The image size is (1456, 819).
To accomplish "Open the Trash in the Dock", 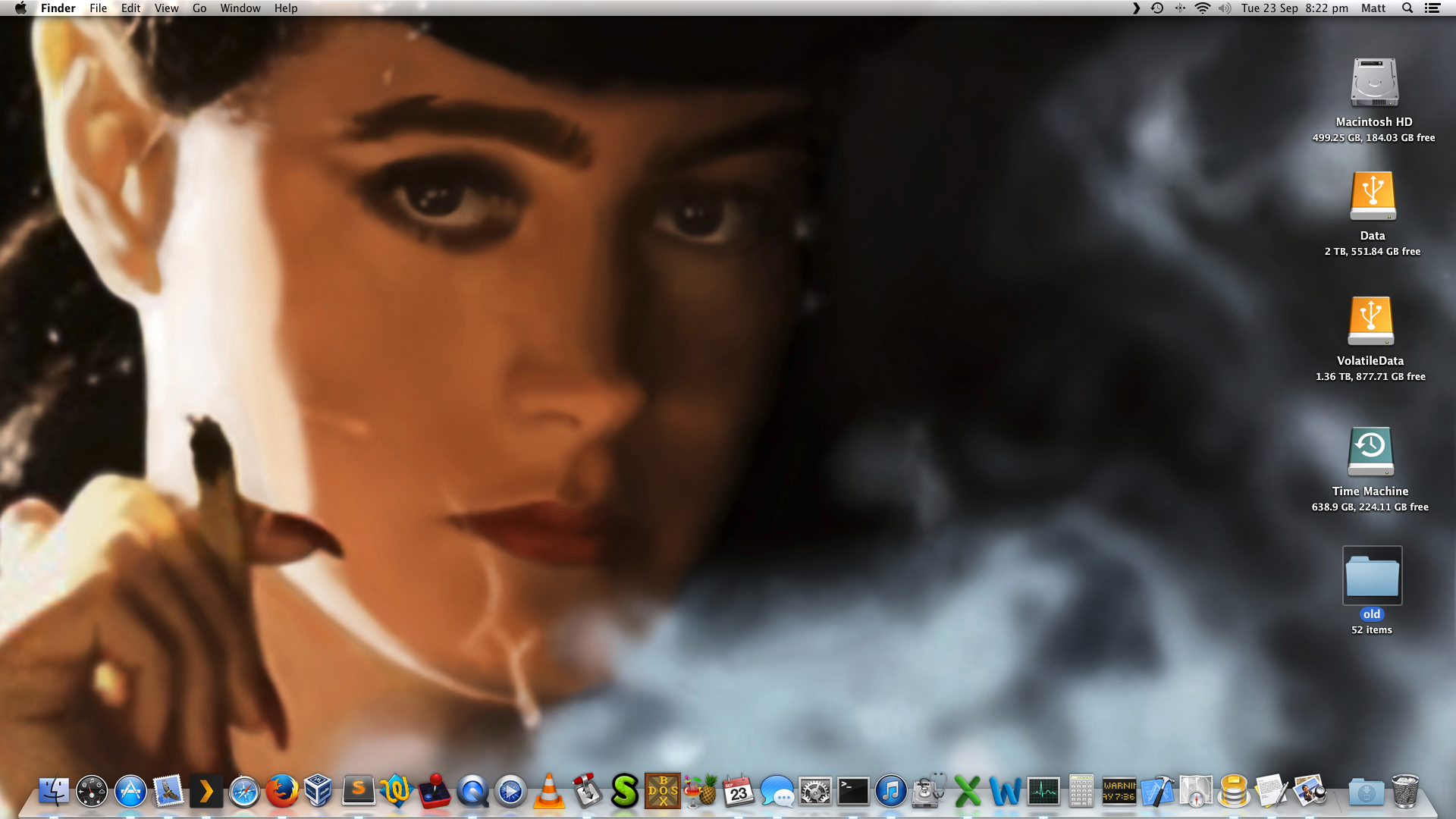I will [x=1405, y=792].
